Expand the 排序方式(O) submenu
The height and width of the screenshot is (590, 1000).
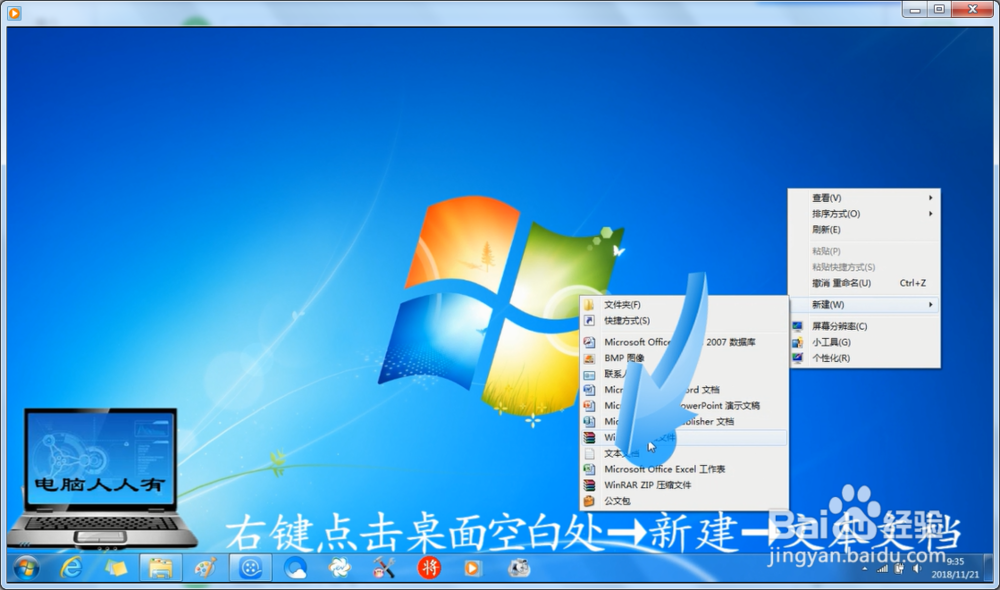point(864,214)
